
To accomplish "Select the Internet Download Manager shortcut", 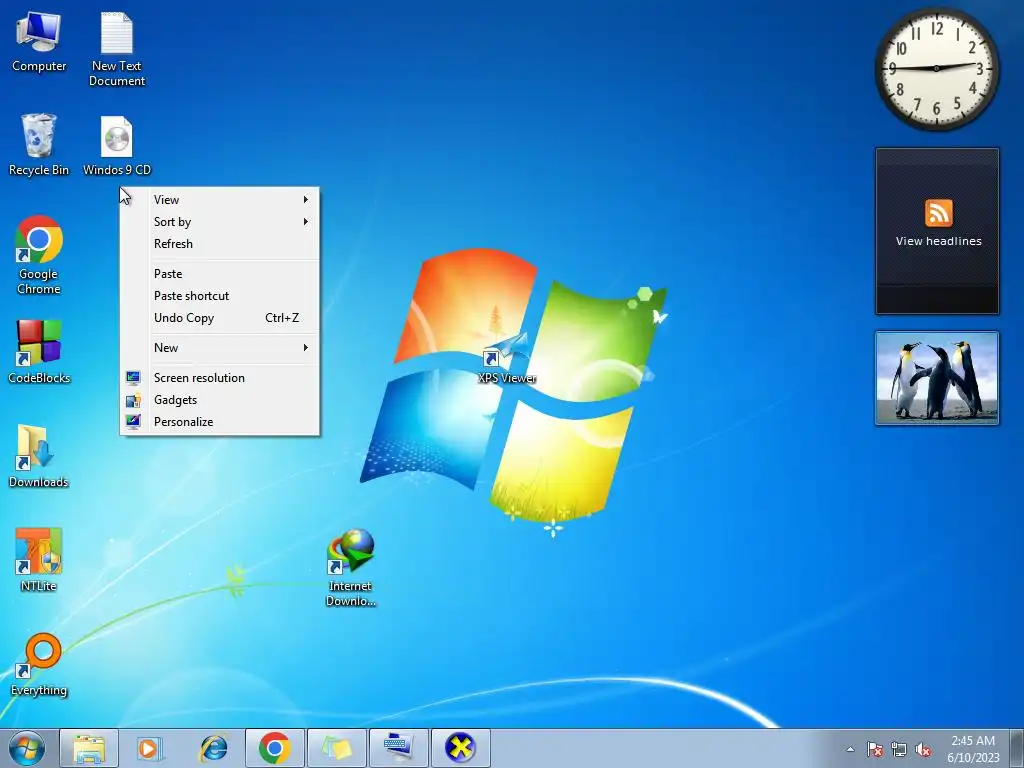I will pyautogui.click(x=351, y=568).
